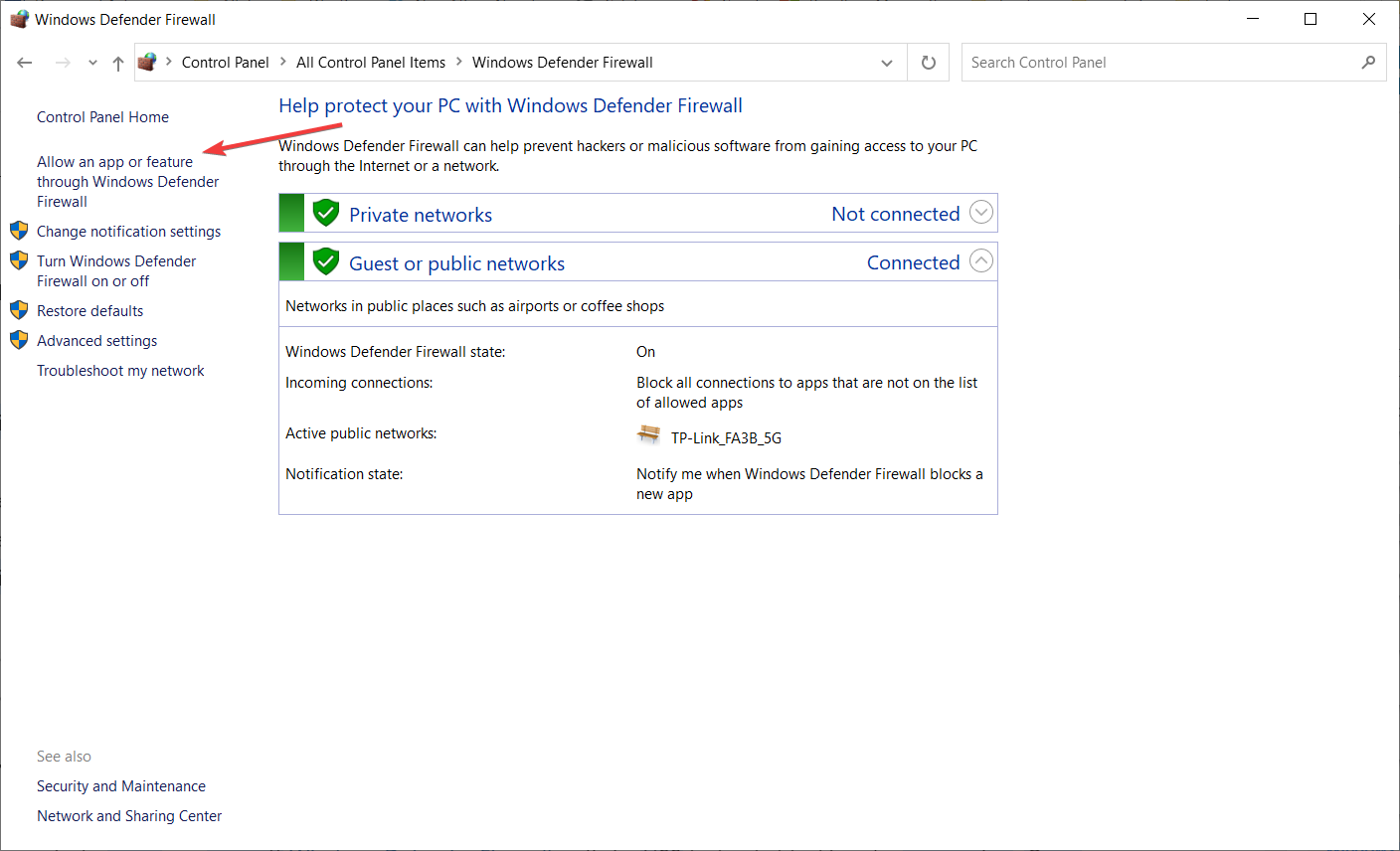Click shield icon beside Advanced settings
The image size is (1400, 851).
(19, 340)
